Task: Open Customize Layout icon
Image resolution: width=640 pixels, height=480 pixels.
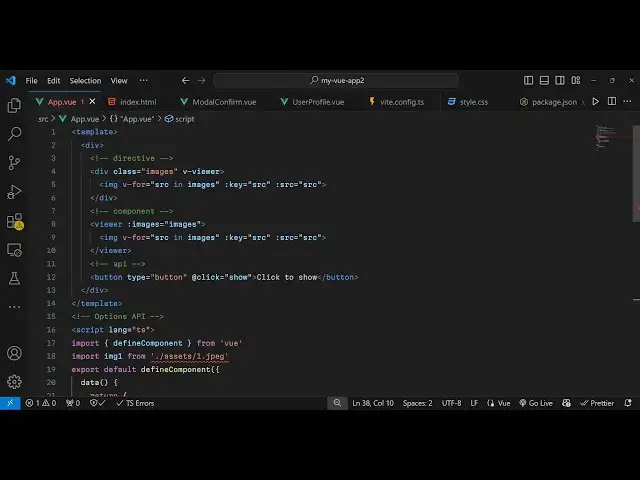Action: (x=576, y=80)
